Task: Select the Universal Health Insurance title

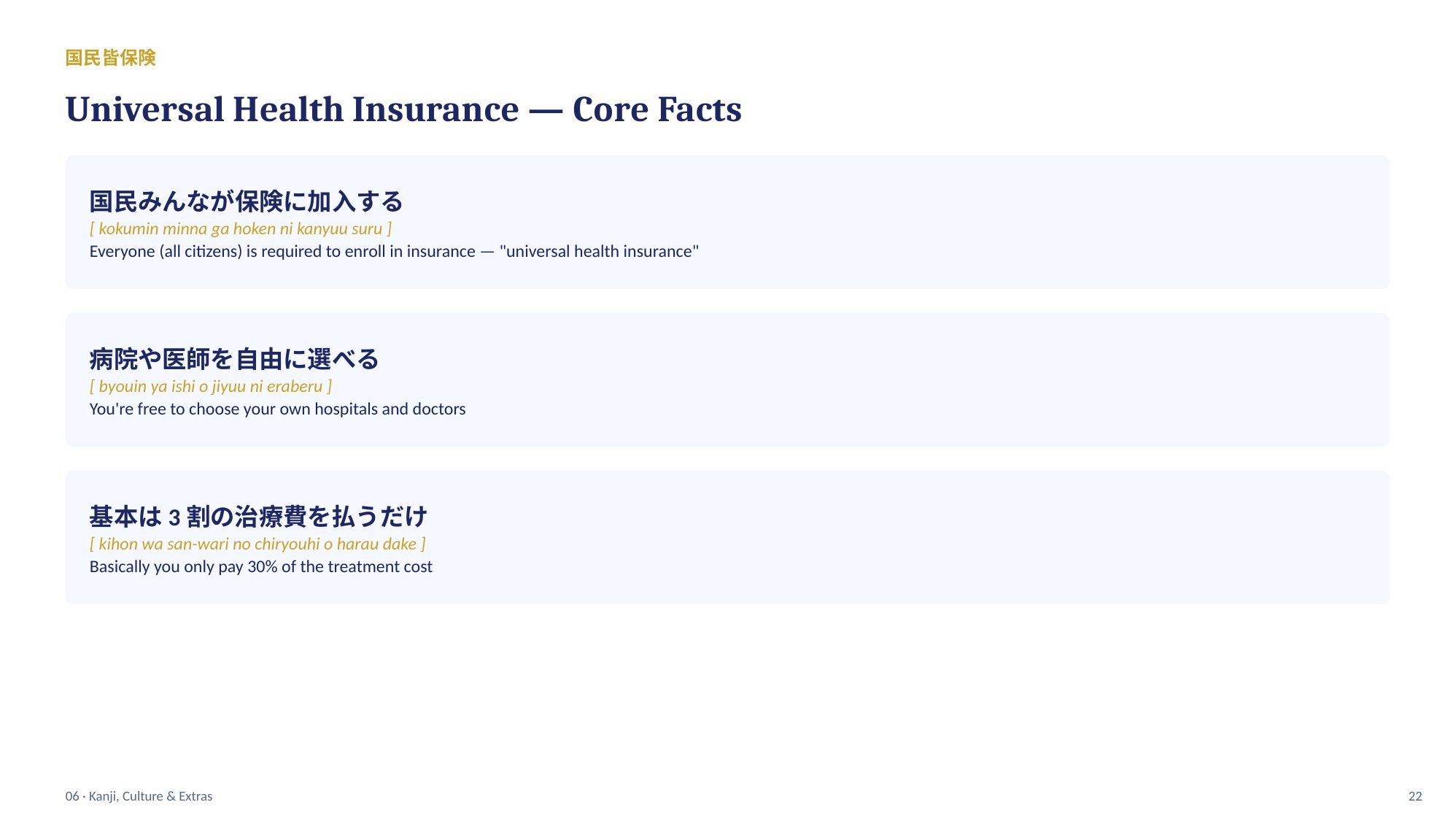Action: (403, 109)
